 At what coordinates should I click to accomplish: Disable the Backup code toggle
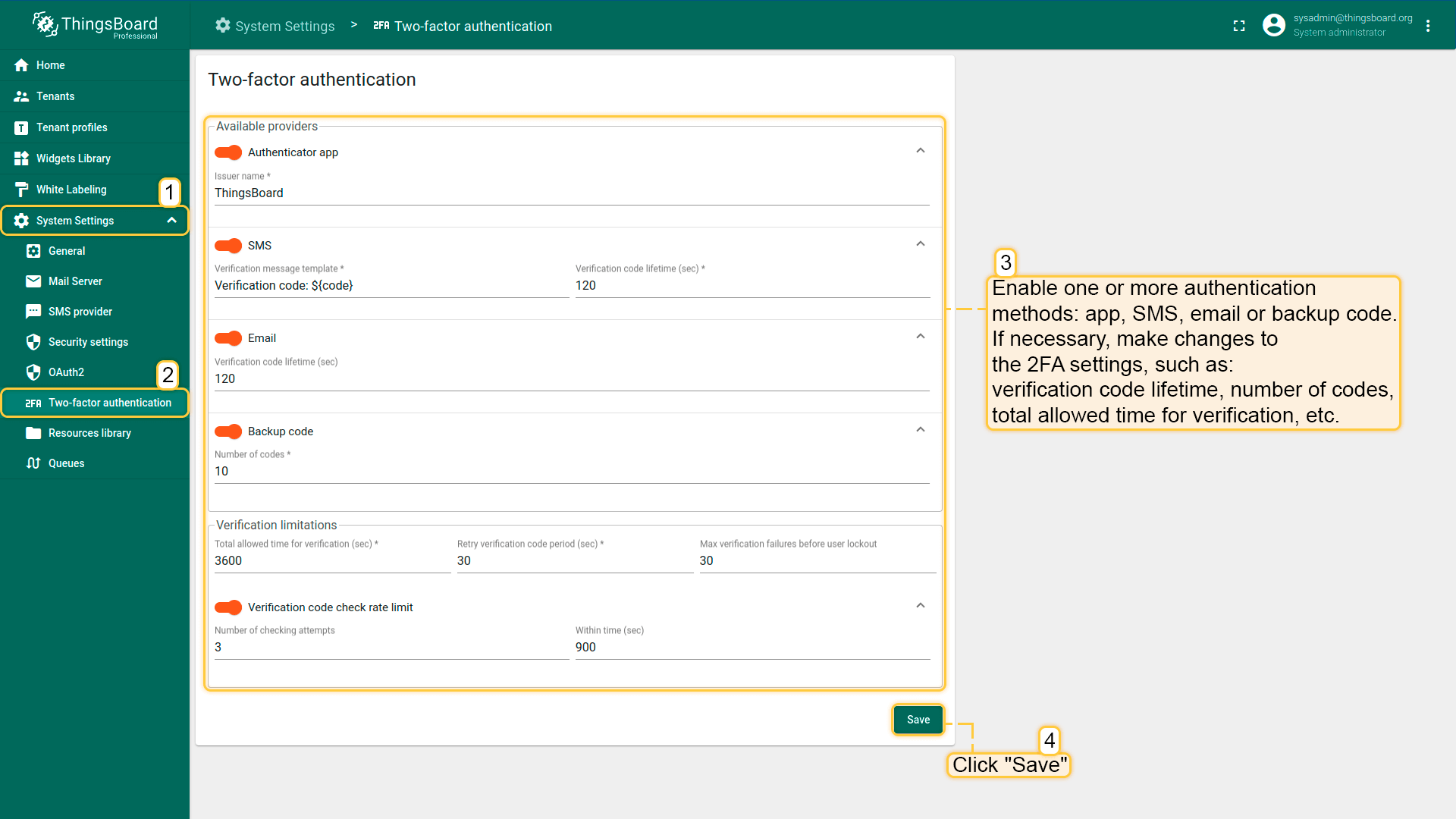[x=228, y=431]
